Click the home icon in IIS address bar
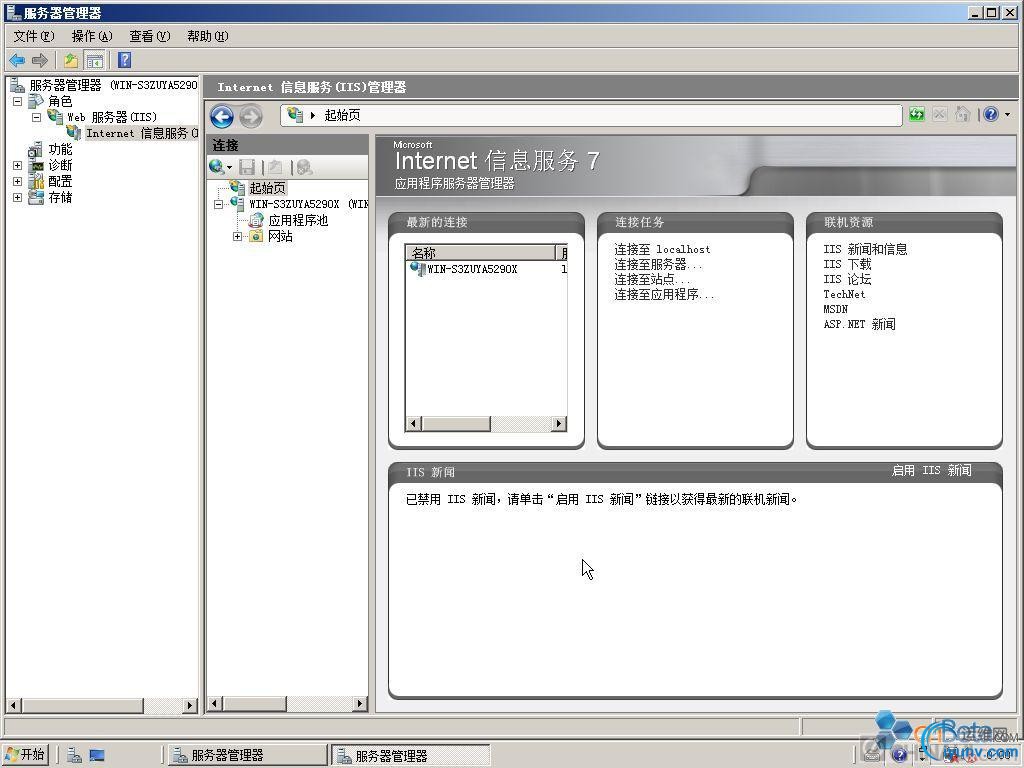The image size is (1024, 768). (962, 114)
